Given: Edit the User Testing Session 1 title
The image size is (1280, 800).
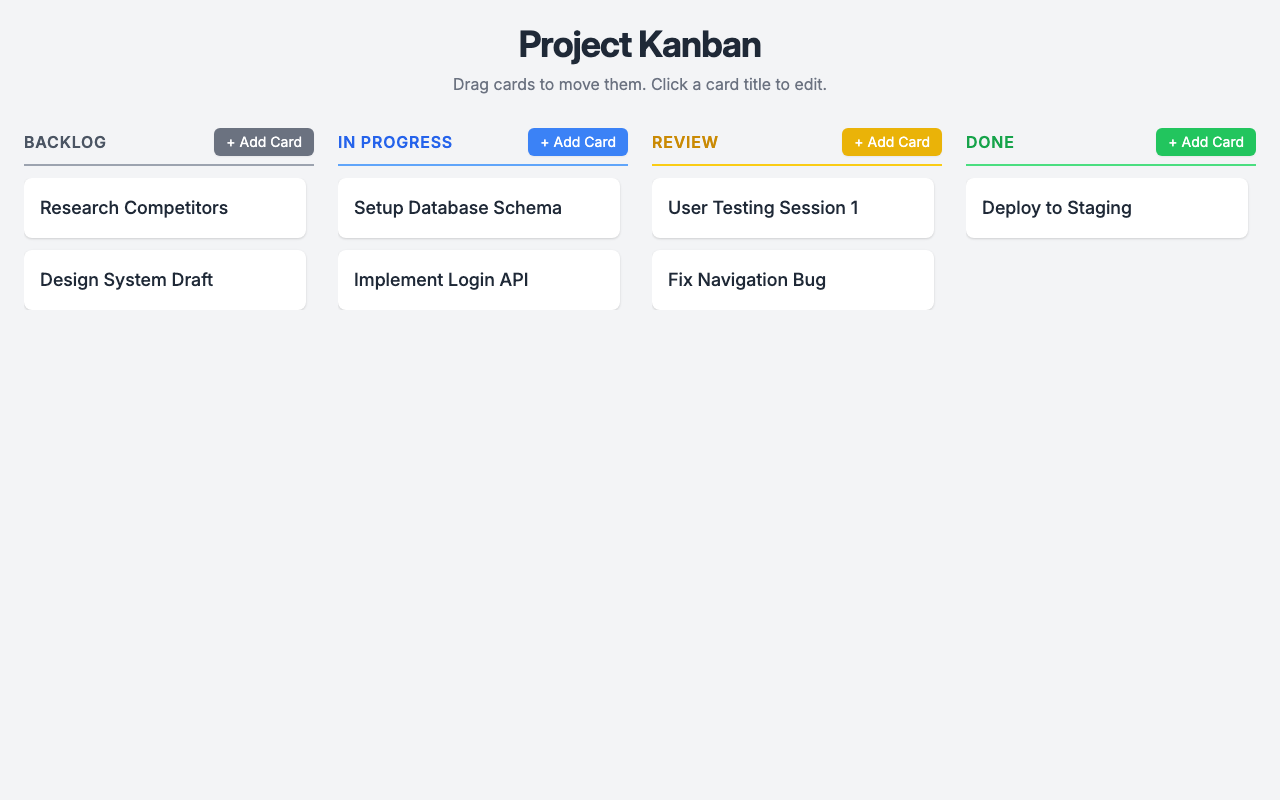Looking at the screenshot, I should pos(763,208).
